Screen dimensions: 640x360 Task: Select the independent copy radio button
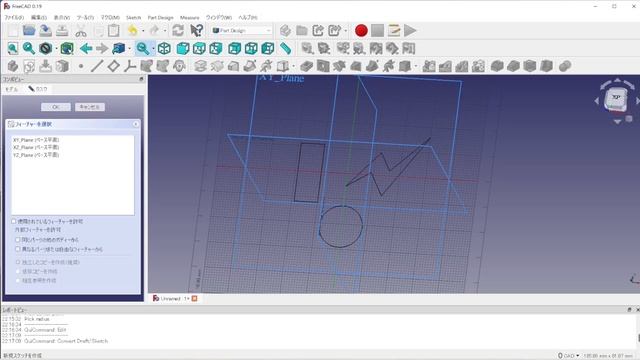18,262
